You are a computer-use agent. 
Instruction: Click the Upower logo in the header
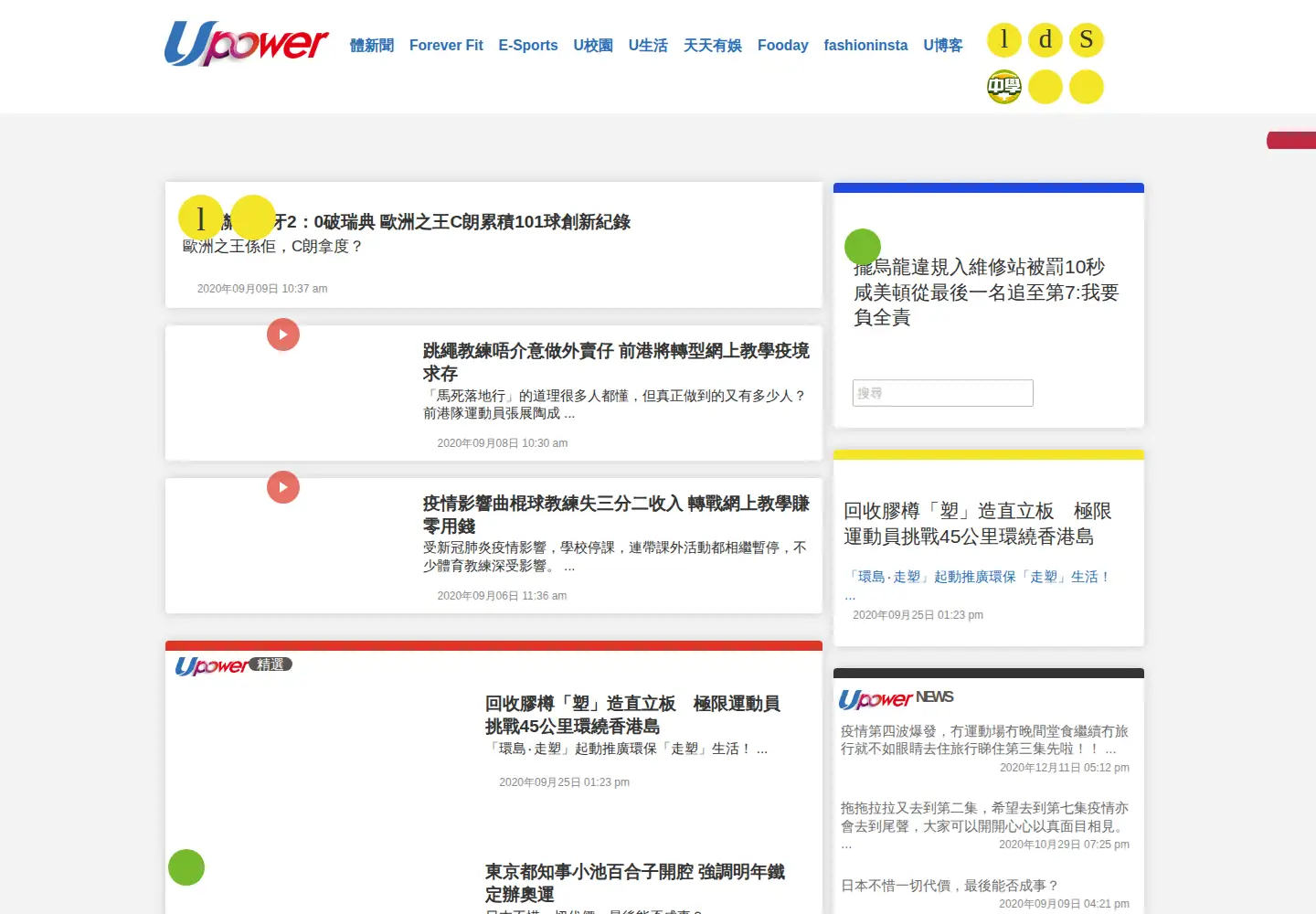246,44
